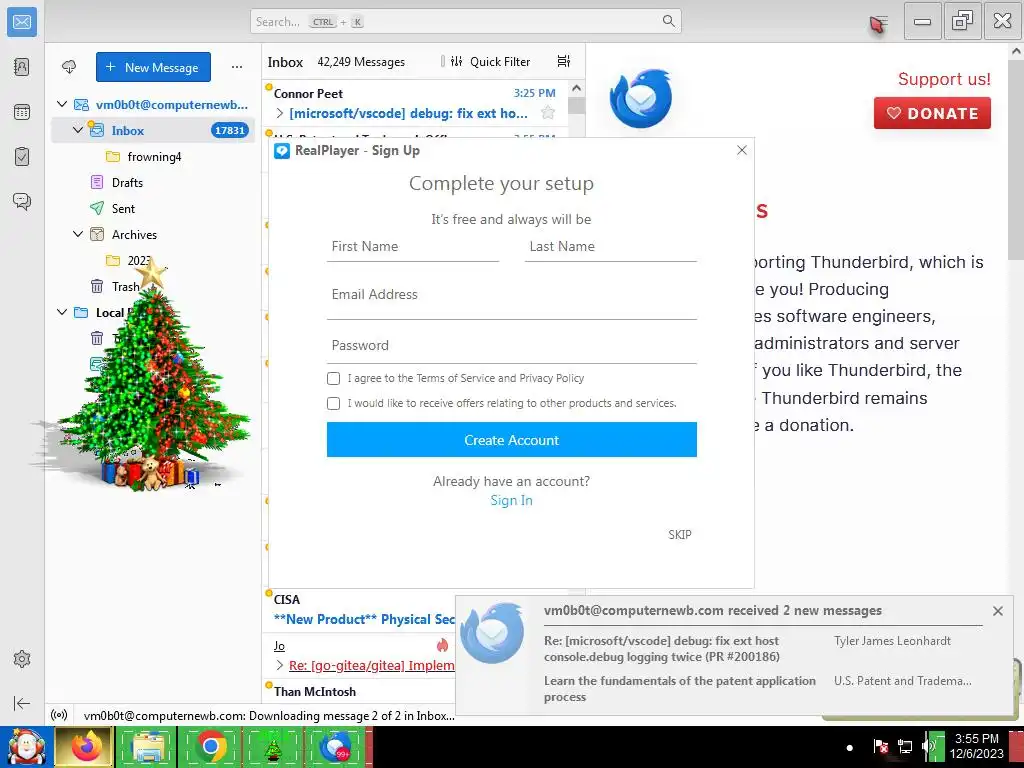Click the Last Name input field
The height and width of the screenshot is (768, 1024).
tap(611, 247)
